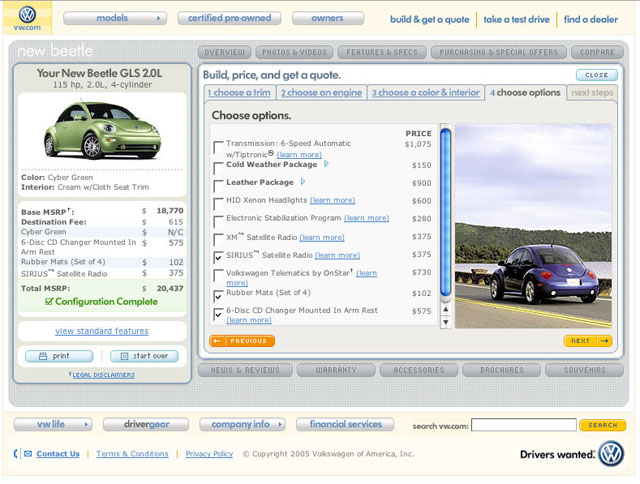Viewport: 640px width, 484px height.
Task: Click the search vw.com text field
Action: (523, 425)
